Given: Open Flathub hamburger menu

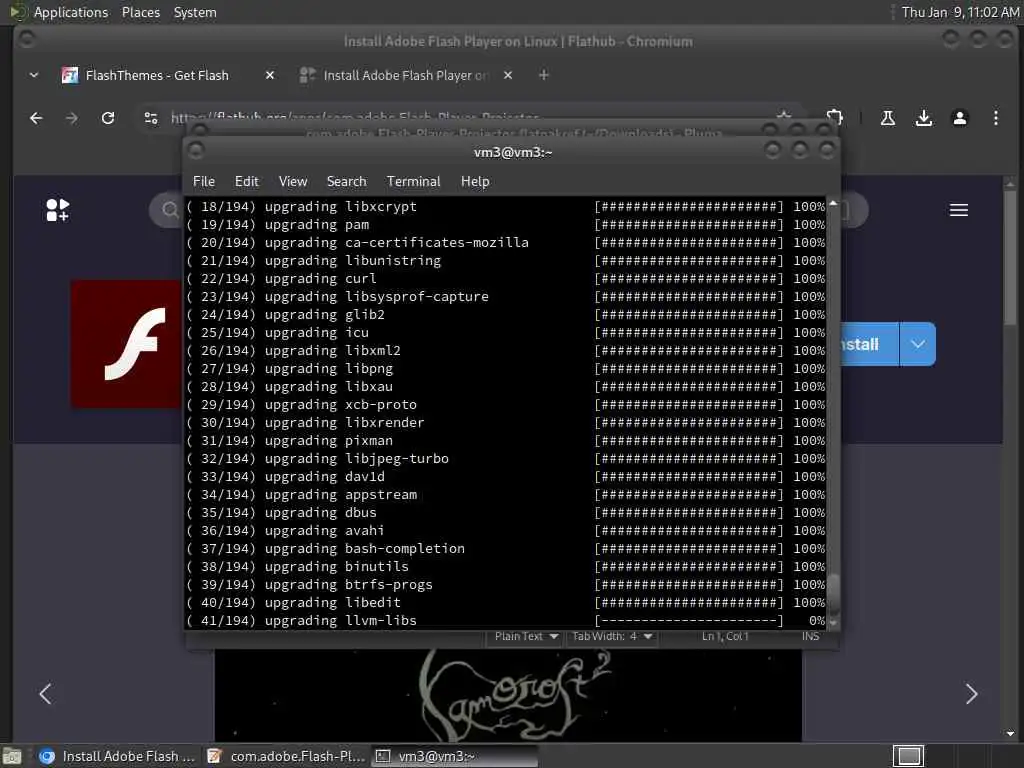Looking at the screenshot, I should 959,210.
